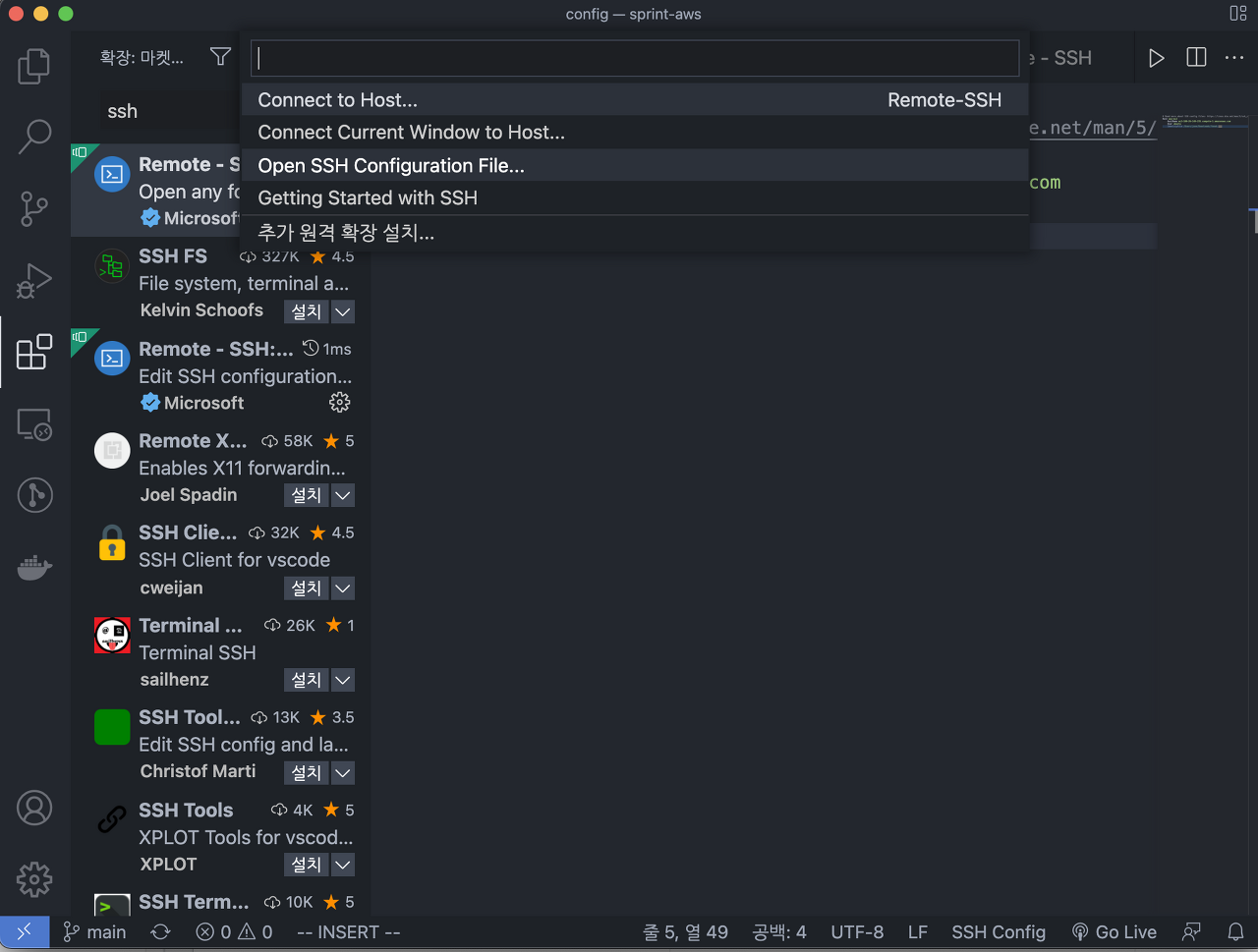Image resolution: width=1258 pixels, height=952 pixels.
Task: Open the Source Control view
Action: click(34, 208)
